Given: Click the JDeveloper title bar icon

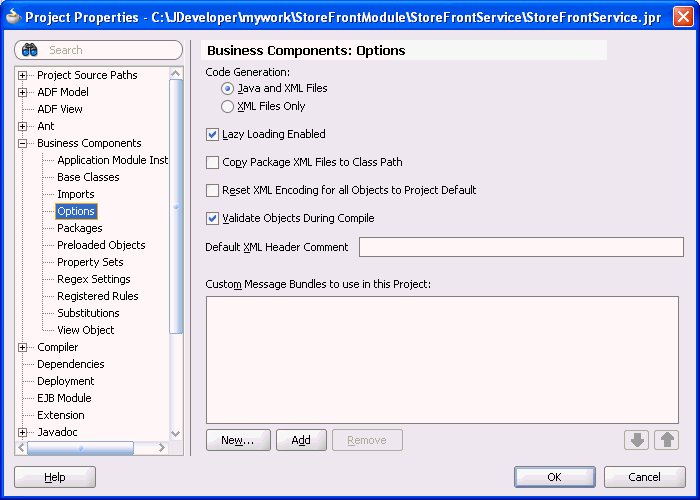Looking at the screenshot, I should 13,17.
